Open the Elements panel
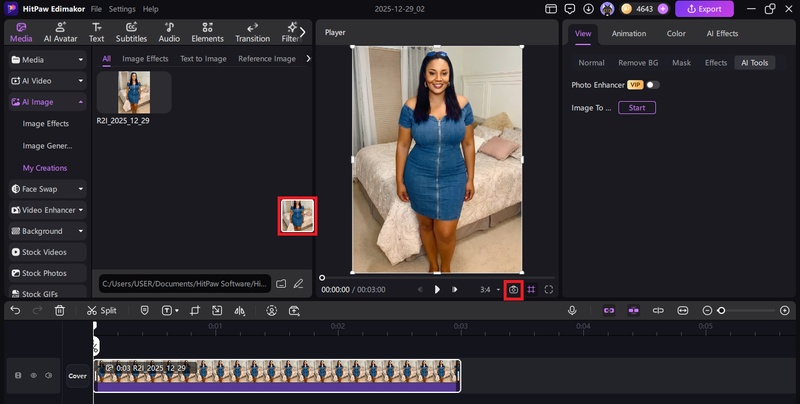 point(207,33)
